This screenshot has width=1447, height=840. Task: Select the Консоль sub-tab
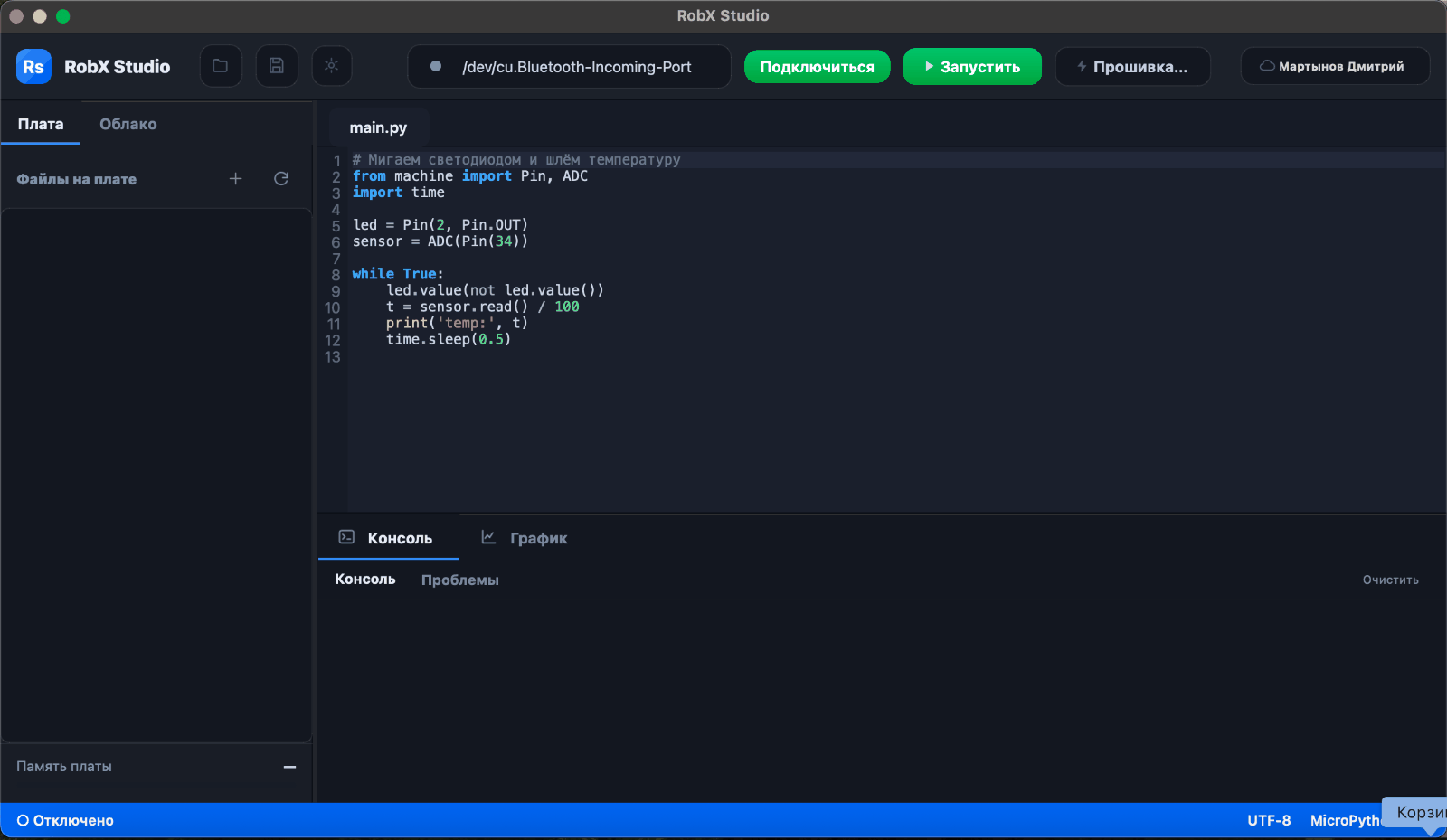click(365, 580)
